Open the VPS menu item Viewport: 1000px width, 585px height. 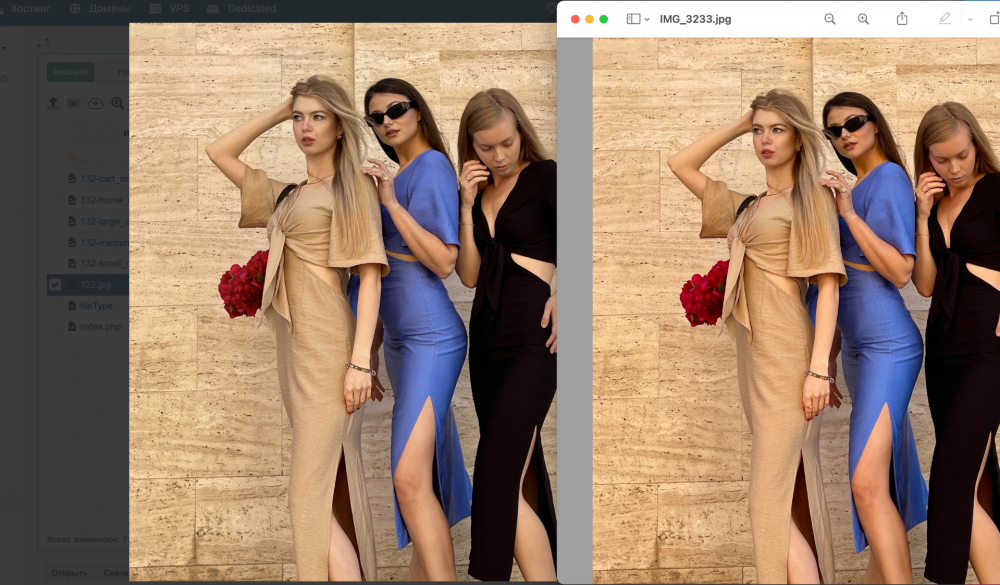point(179,8)
